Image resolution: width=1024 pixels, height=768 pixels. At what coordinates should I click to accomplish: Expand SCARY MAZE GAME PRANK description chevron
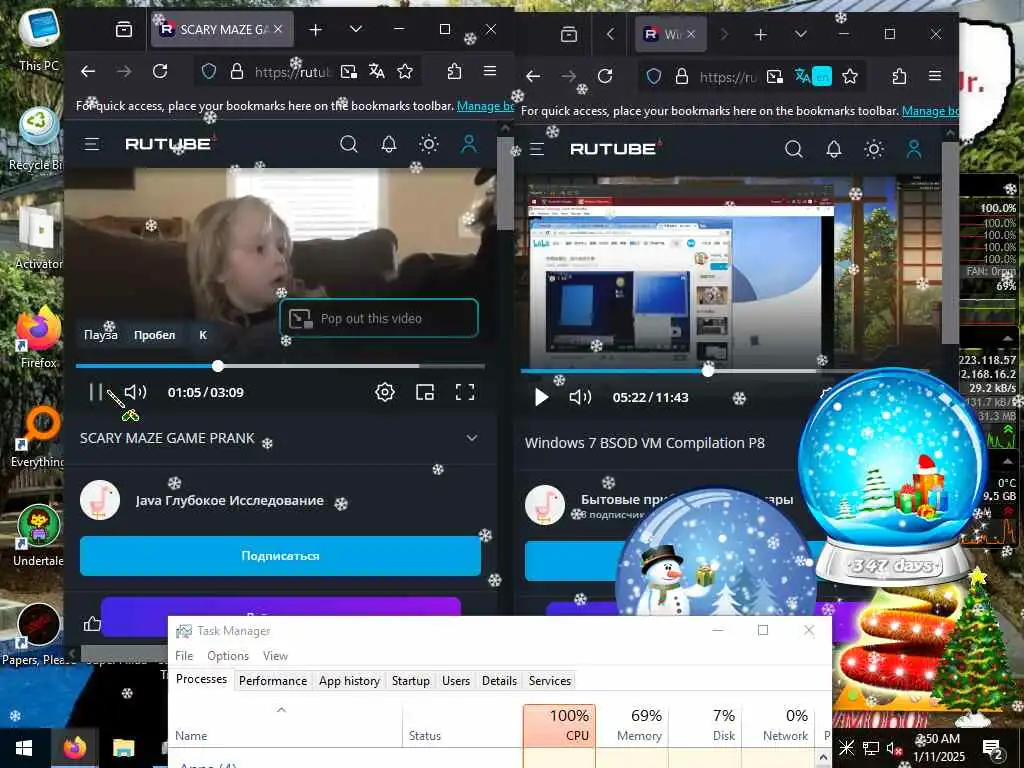point(472,438)
